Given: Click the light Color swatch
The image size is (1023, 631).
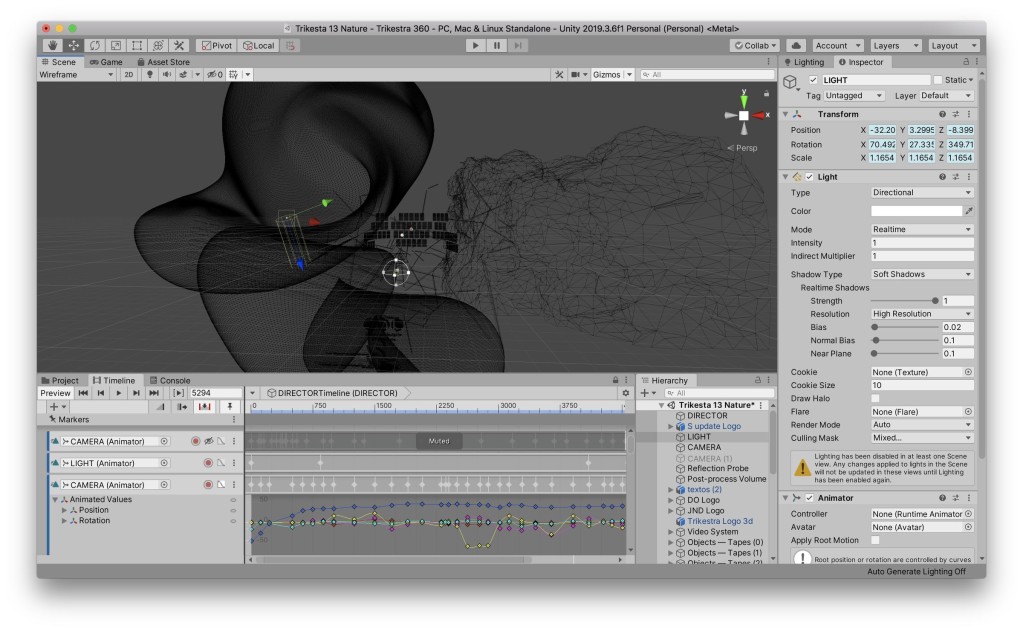Looking at the screenshot, I should [915, 211].
